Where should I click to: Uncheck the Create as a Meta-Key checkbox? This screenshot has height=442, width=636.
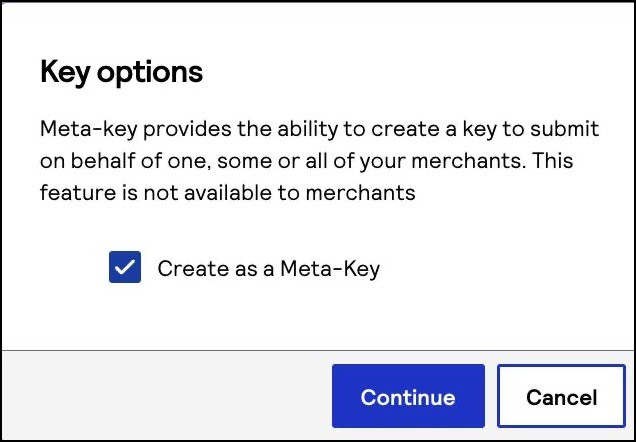tap(125, 268)
